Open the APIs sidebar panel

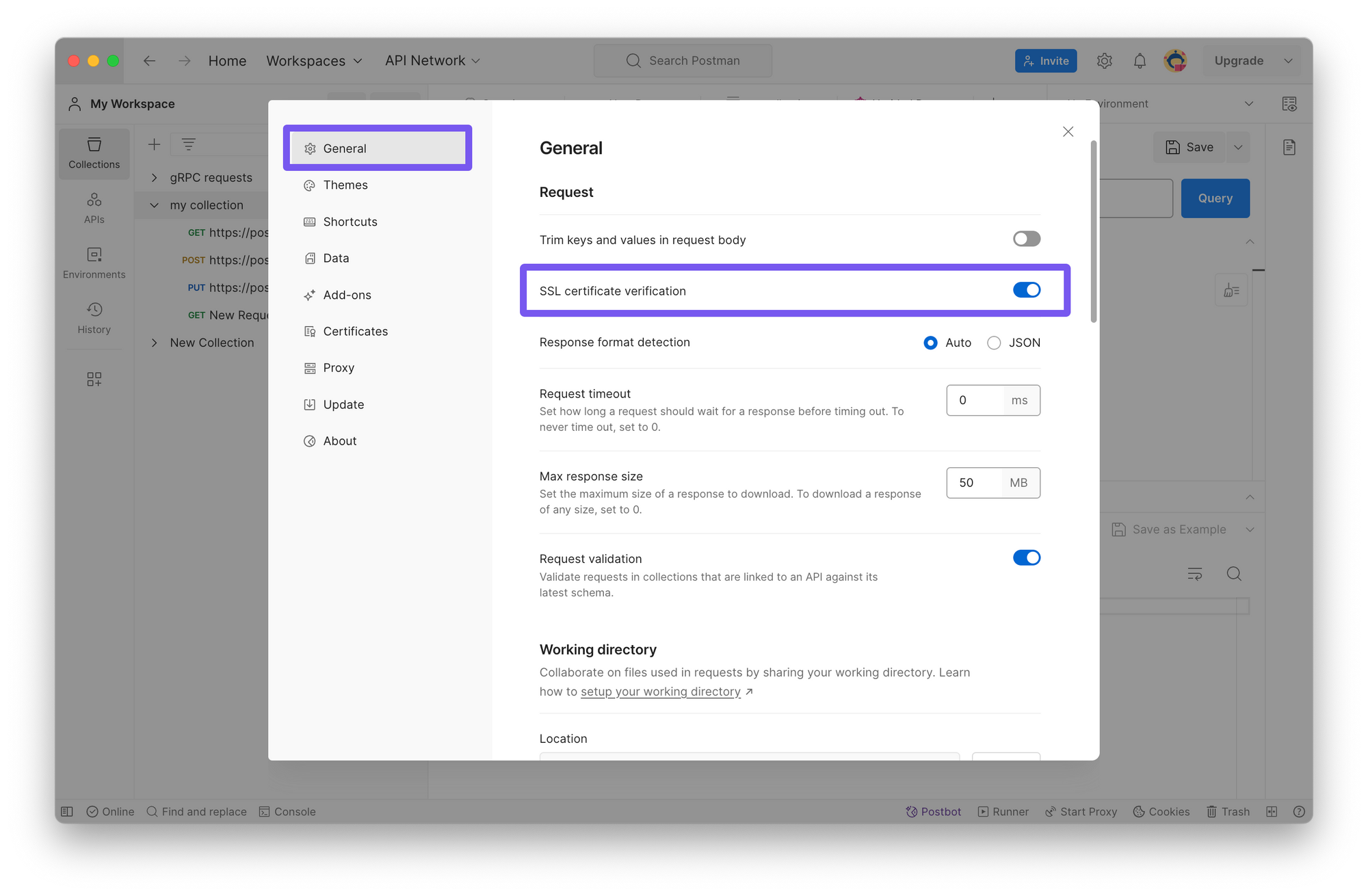pyautogui.click(x=94, y=209)
